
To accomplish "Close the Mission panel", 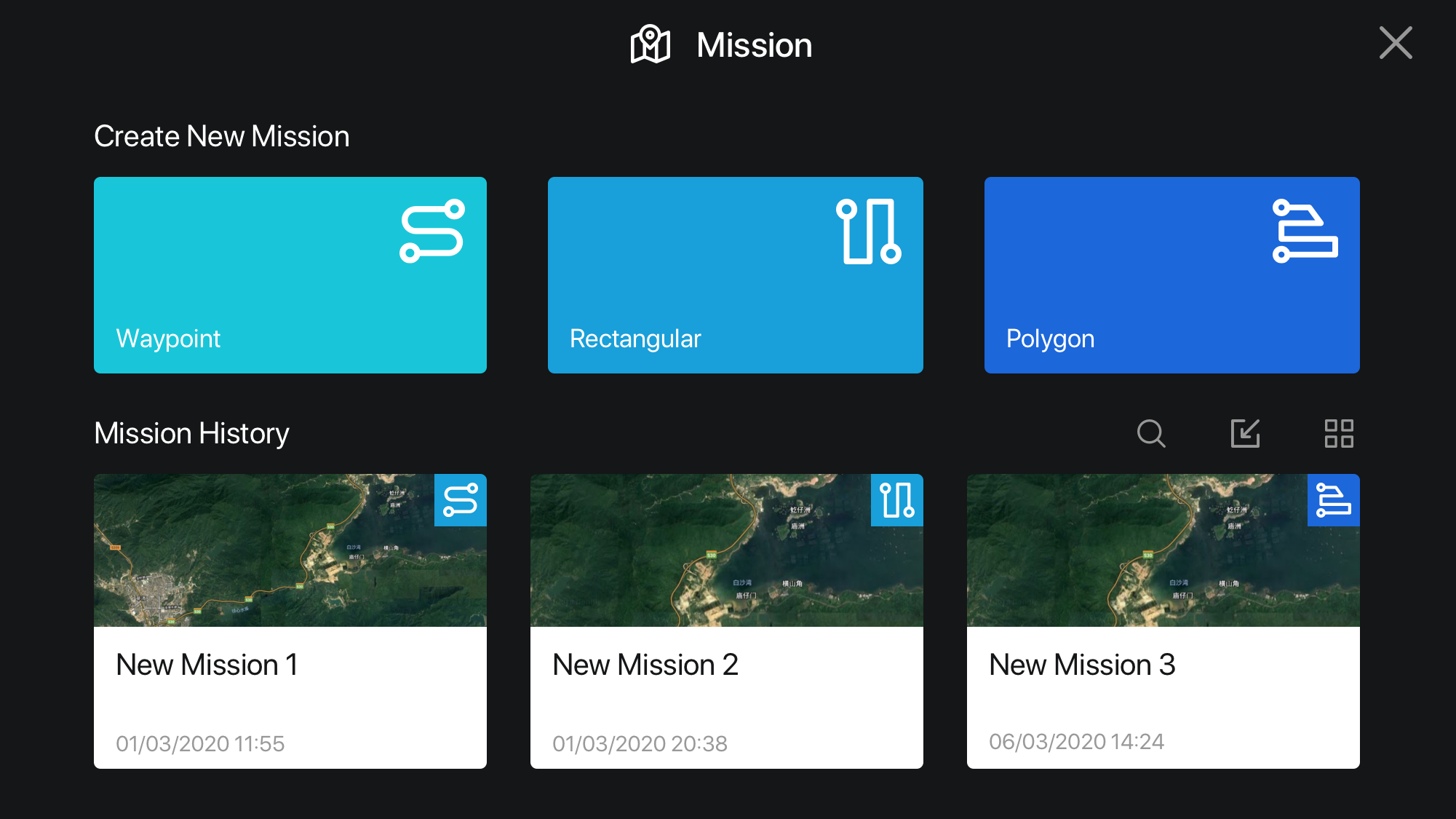I will [x=1395, y=43].
